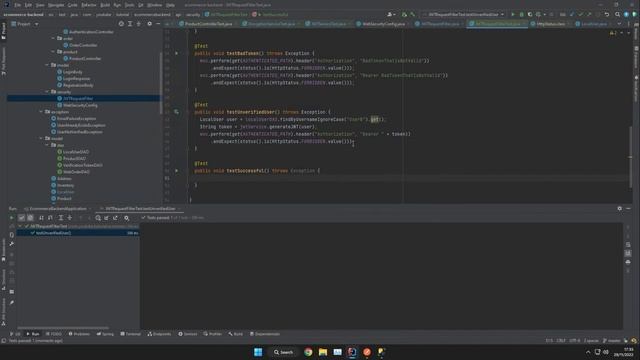640x360 pixels.
Task: Collapse the product folder
Action: point(53,52)
